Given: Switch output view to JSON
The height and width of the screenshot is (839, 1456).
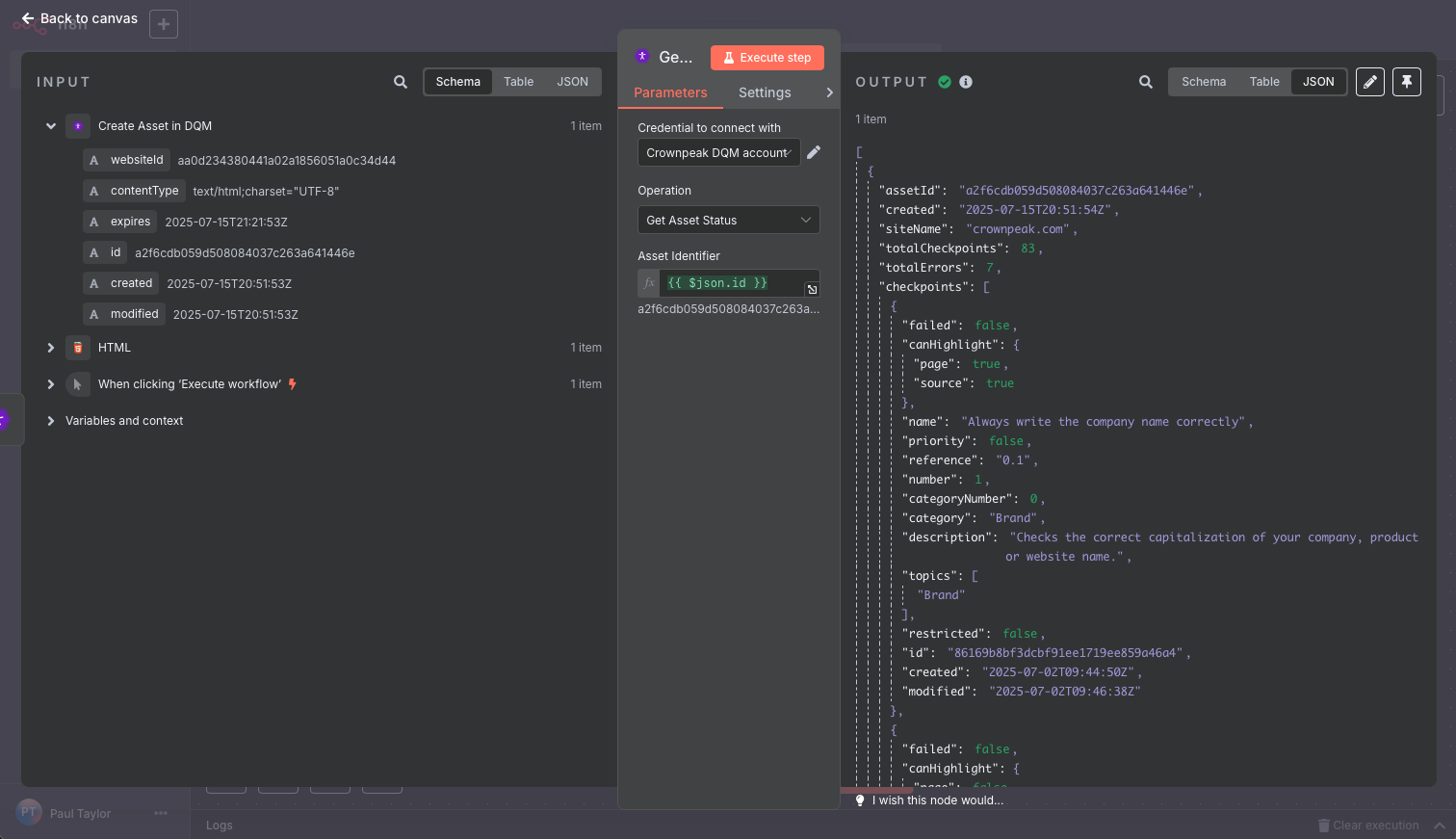Looking at the screenshot, I should pos(1318,82).
